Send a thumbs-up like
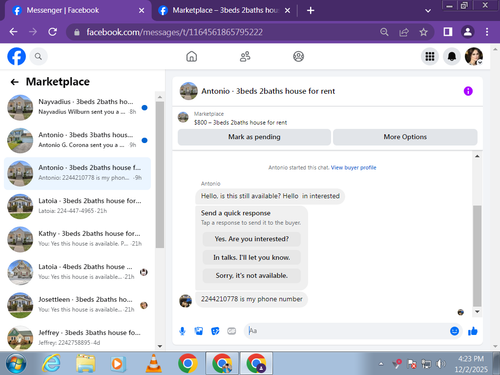500x375 pixels. point(473,331)
